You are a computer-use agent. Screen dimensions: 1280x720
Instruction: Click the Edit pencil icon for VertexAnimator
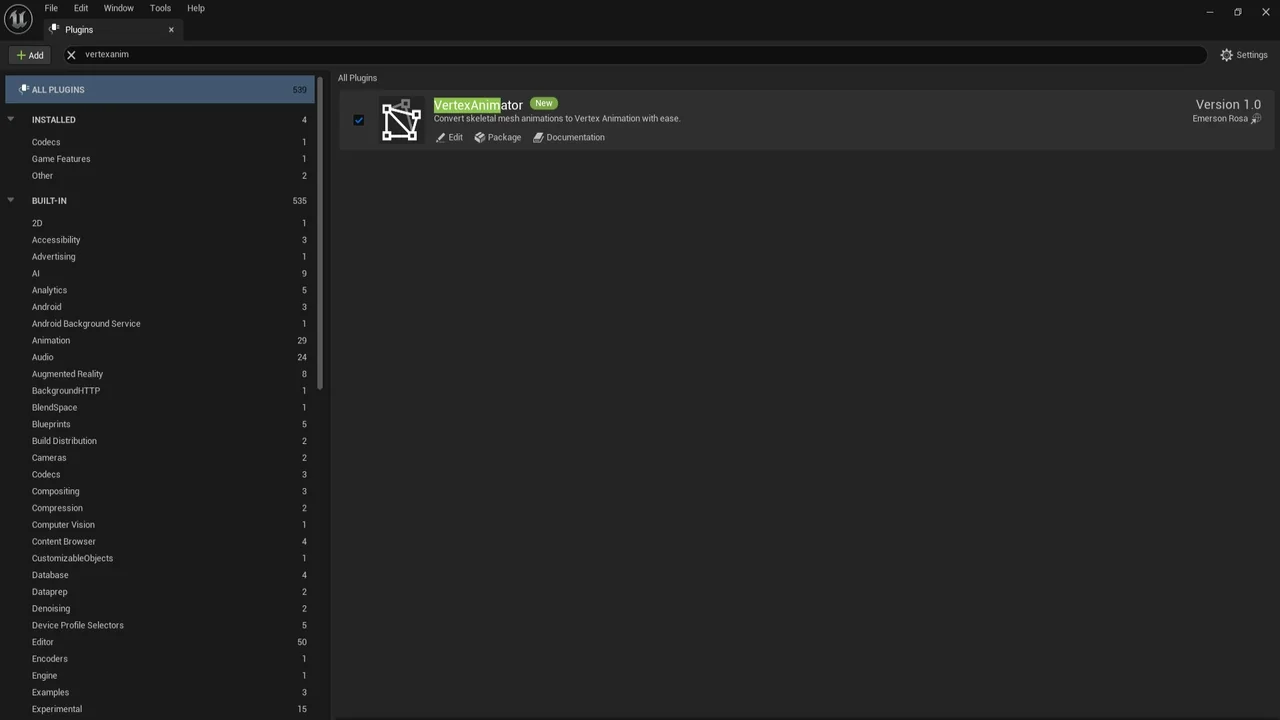tap(440, 137)
